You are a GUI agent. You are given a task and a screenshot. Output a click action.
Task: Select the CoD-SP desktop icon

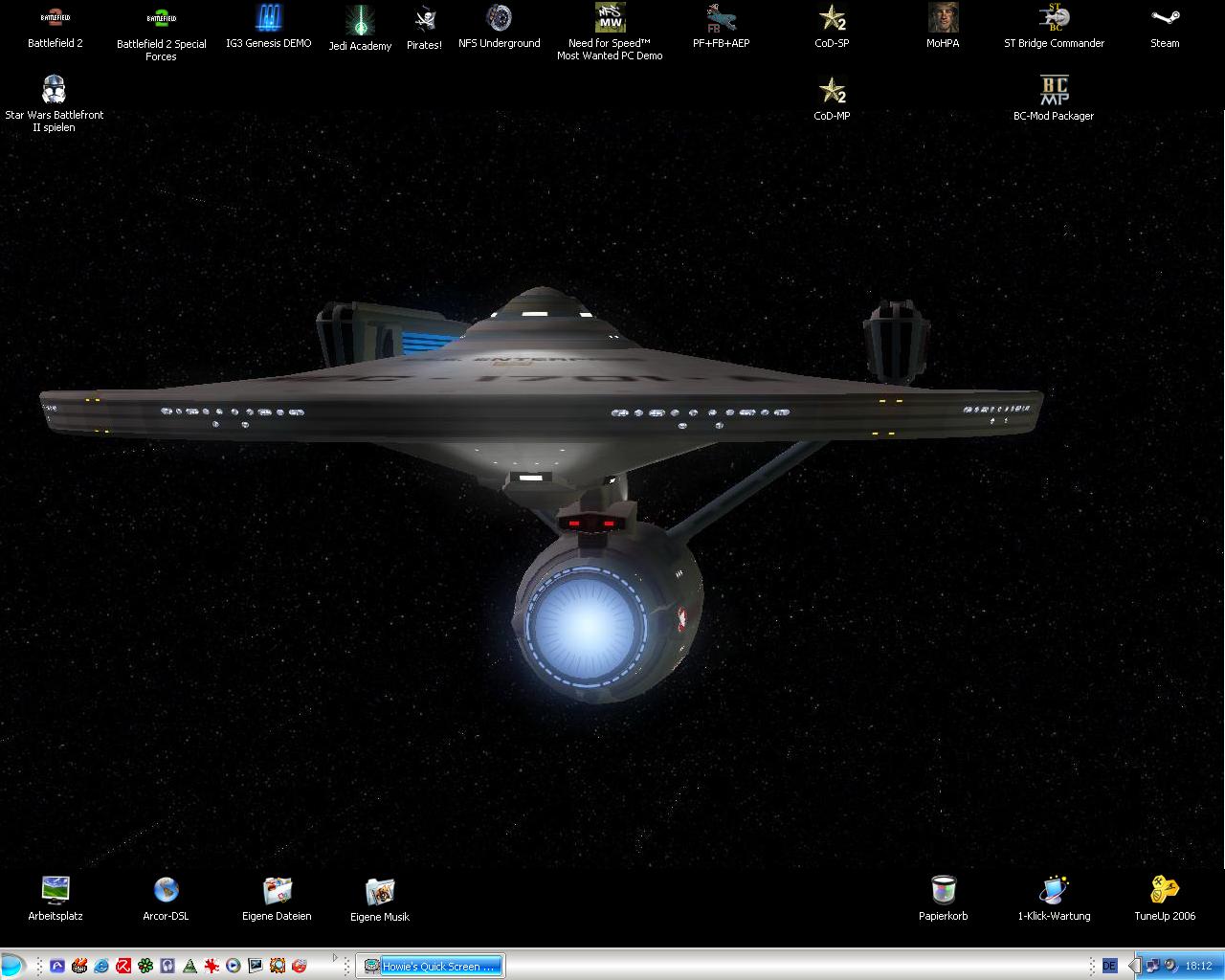pos(832,27)
